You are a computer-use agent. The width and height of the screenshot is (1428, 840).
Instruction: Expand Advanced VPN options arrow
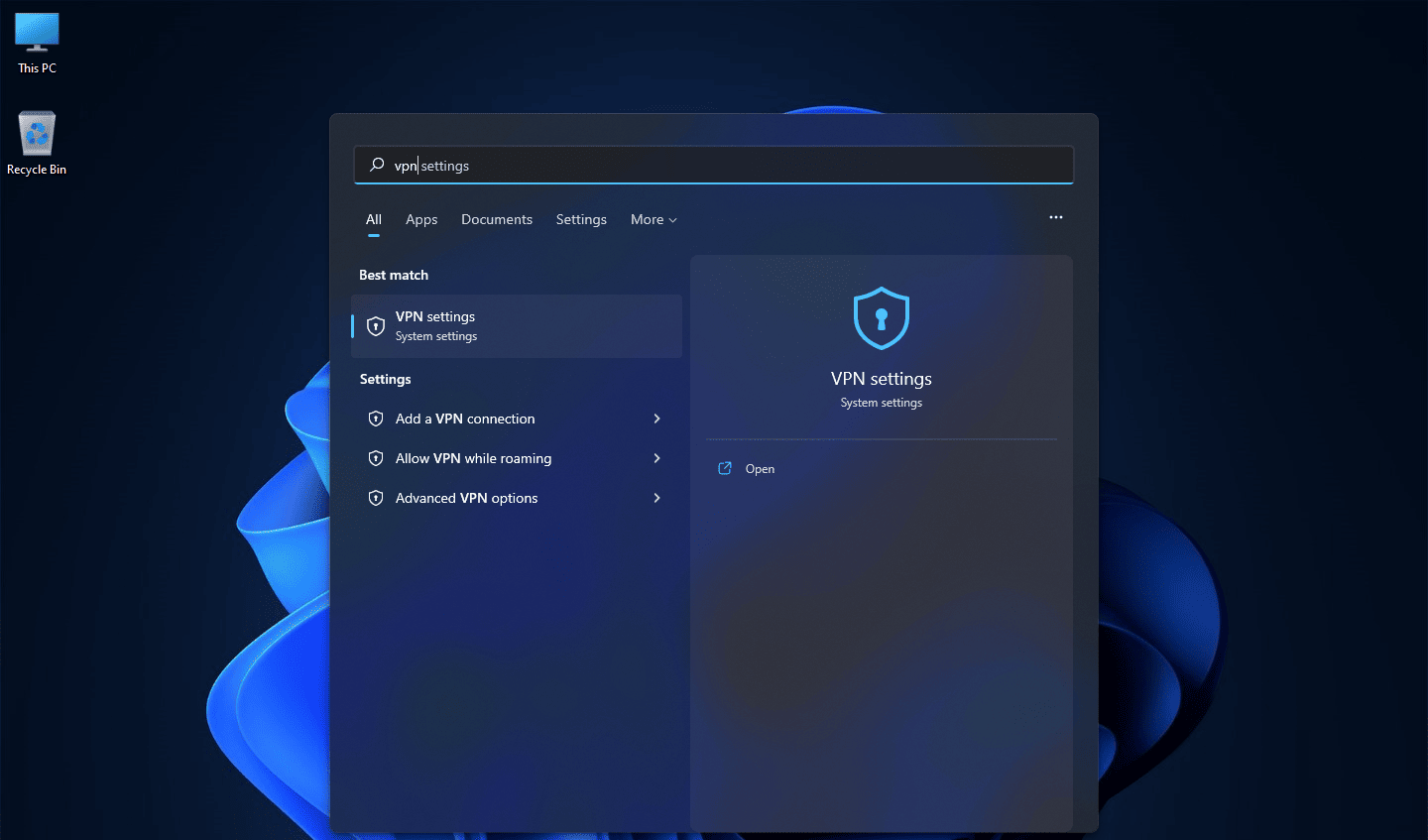[x=656, y=498]
